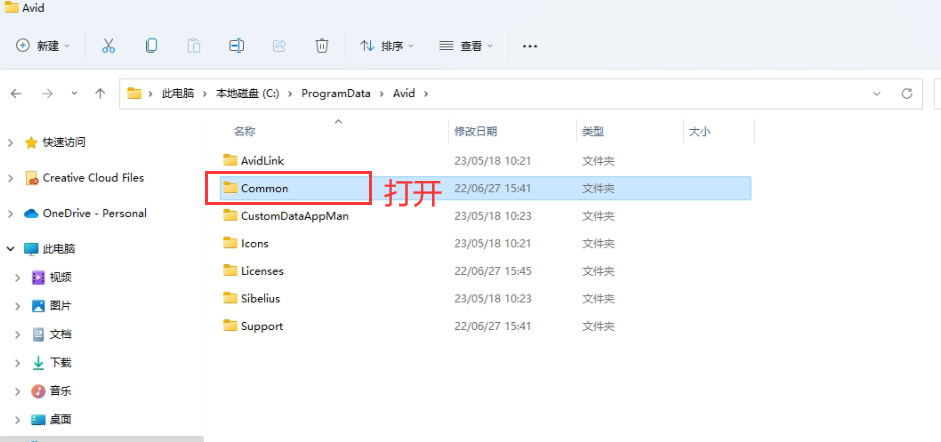Collapse the 此电脑 tree node
Viewport: 941px width, 442px height.
click(x=10, y=249)
